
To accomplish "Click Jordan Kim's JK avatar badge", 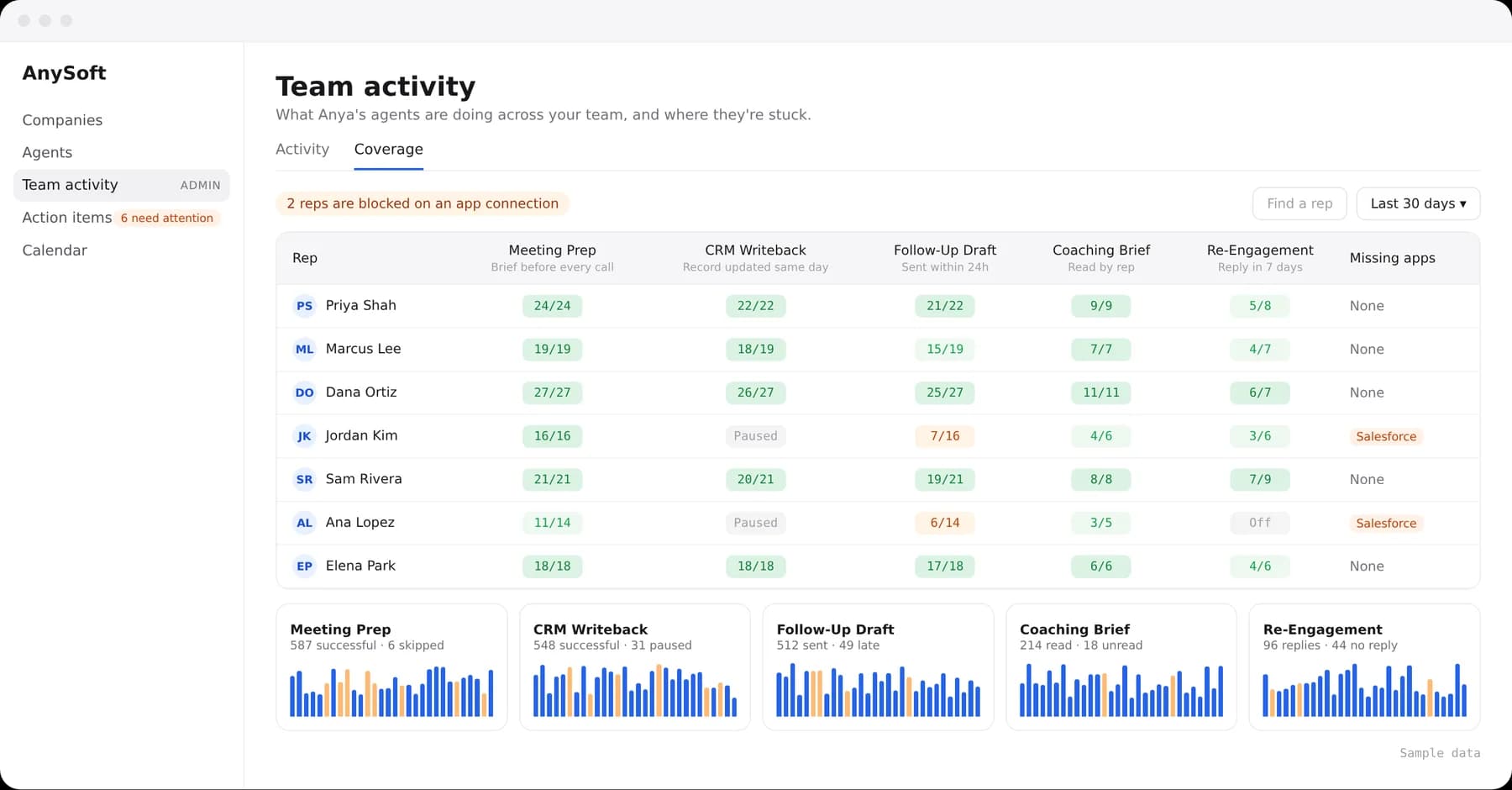I will pos(304,436).
